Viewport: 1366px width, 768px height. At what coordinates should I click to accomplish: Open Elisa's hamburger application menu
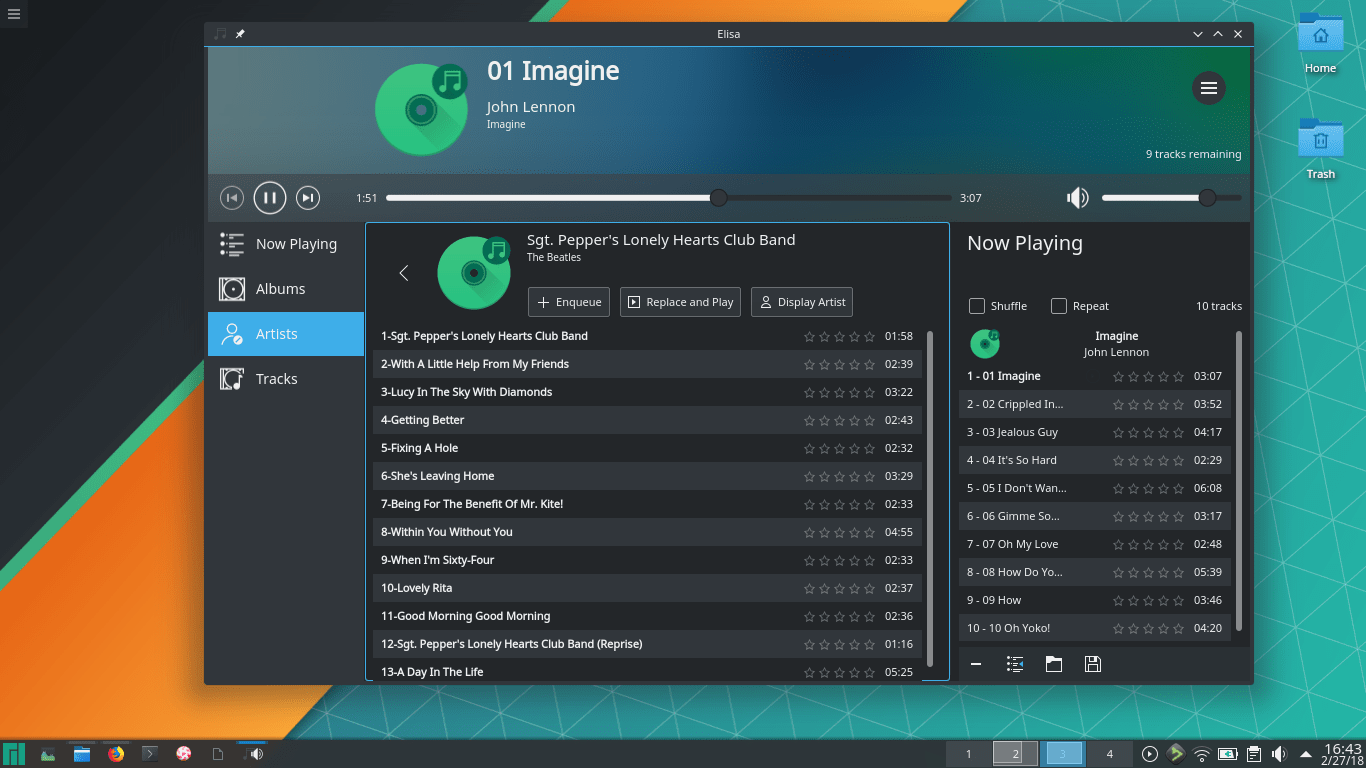(x=1208, y=88)
